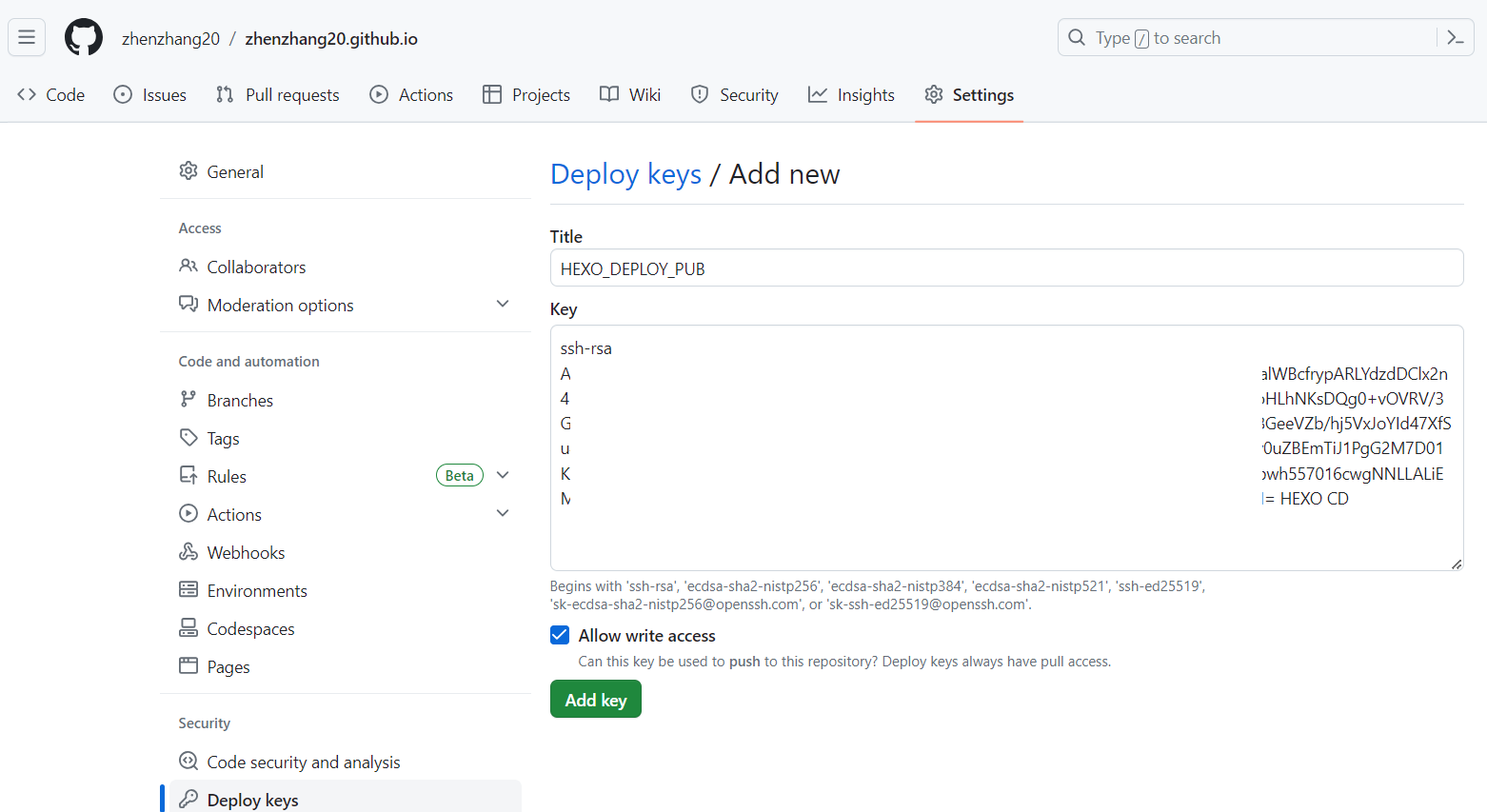Open the command palette icon
This screenshot has width=1487, height=812.
[1455, 37]
